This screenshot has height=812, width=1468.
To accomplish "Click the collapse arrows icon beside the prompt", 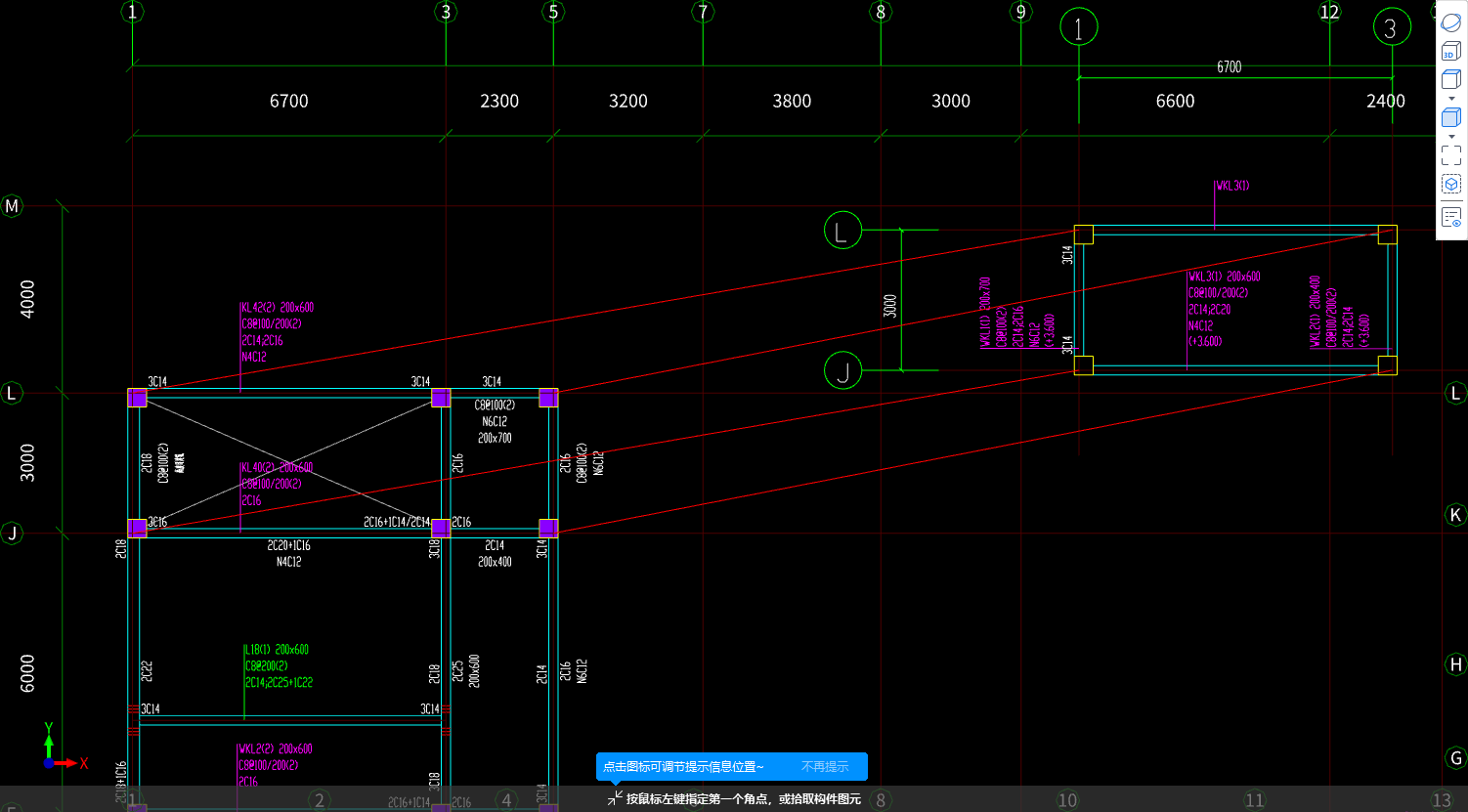I will click(x=614, y=798).
